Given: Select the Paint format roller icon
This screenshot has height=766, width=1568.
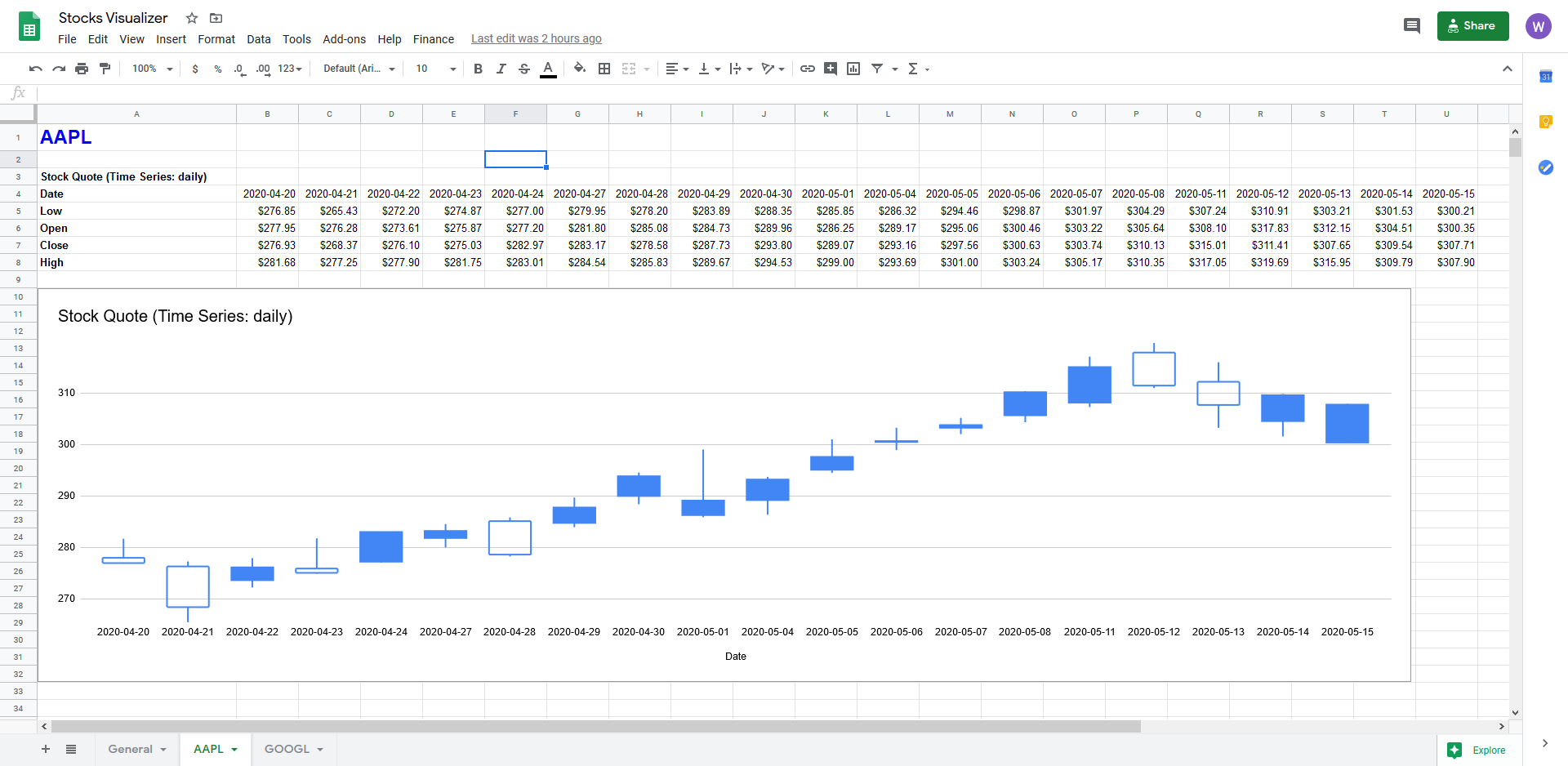Looking at the screenshot, I should point(105,69).
